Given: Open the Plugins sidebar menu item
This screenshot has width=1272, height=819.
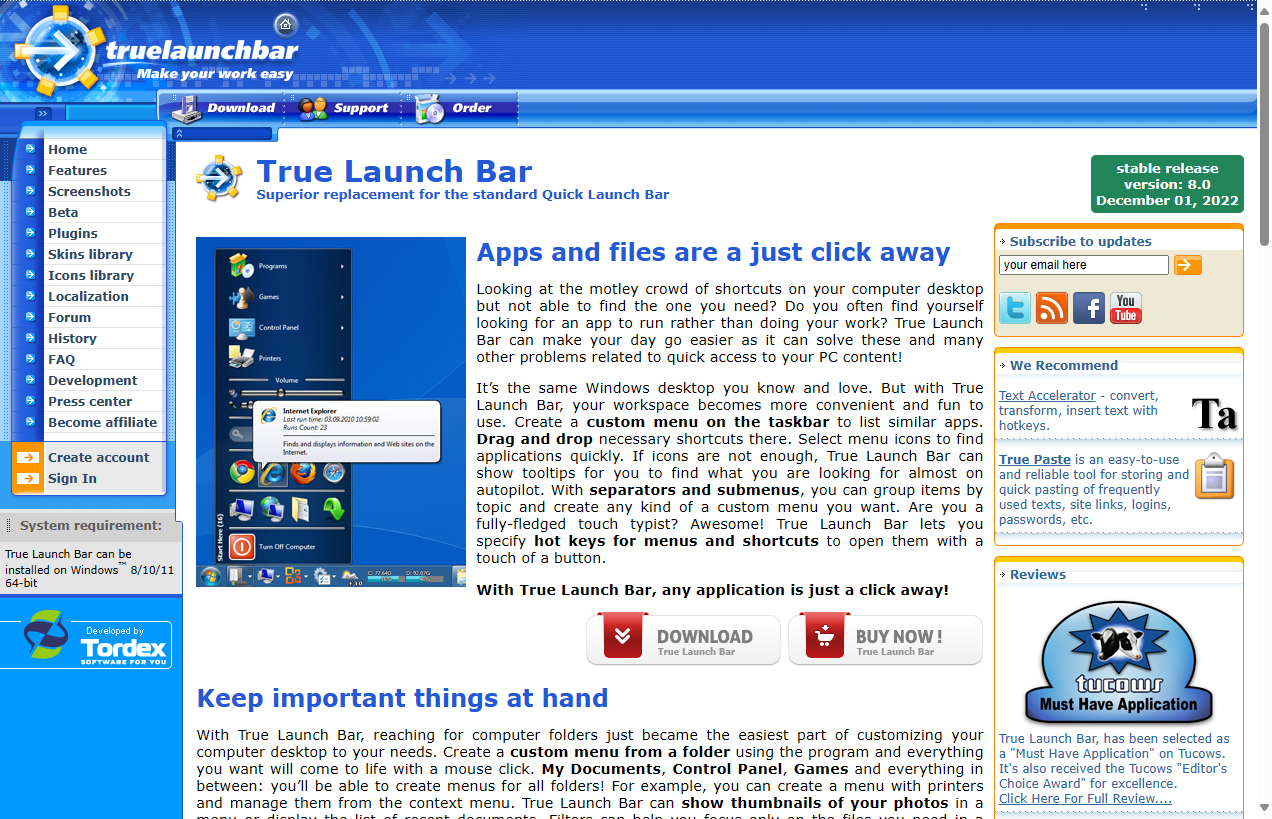Looking at the screenshot, I should pos(73,233).
